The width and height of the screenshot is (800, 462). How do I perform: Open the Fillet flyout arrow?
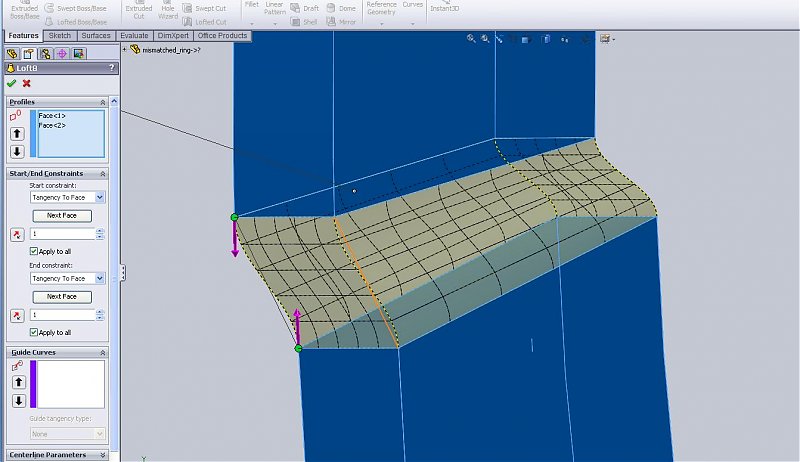[x=252, y=24]
